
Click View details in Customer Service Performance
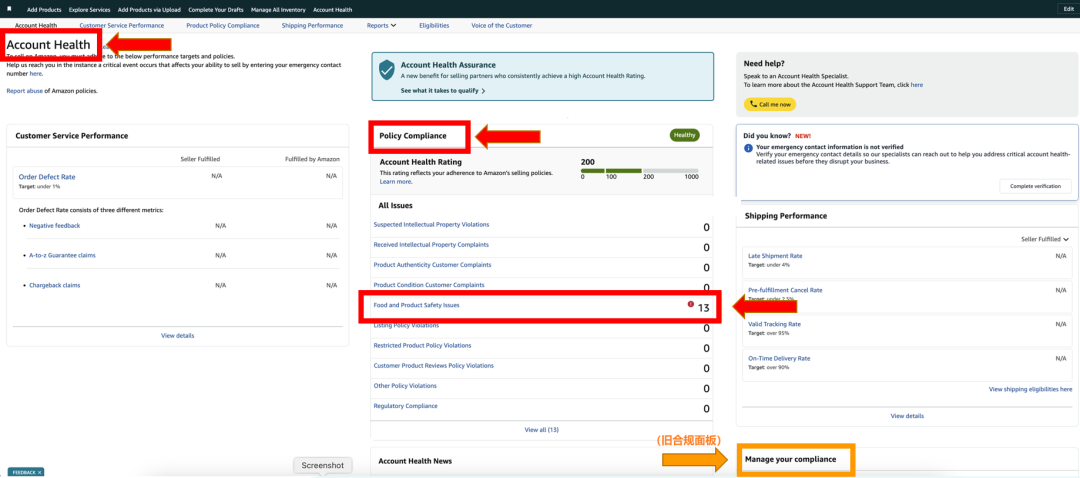tap(178, 335)
